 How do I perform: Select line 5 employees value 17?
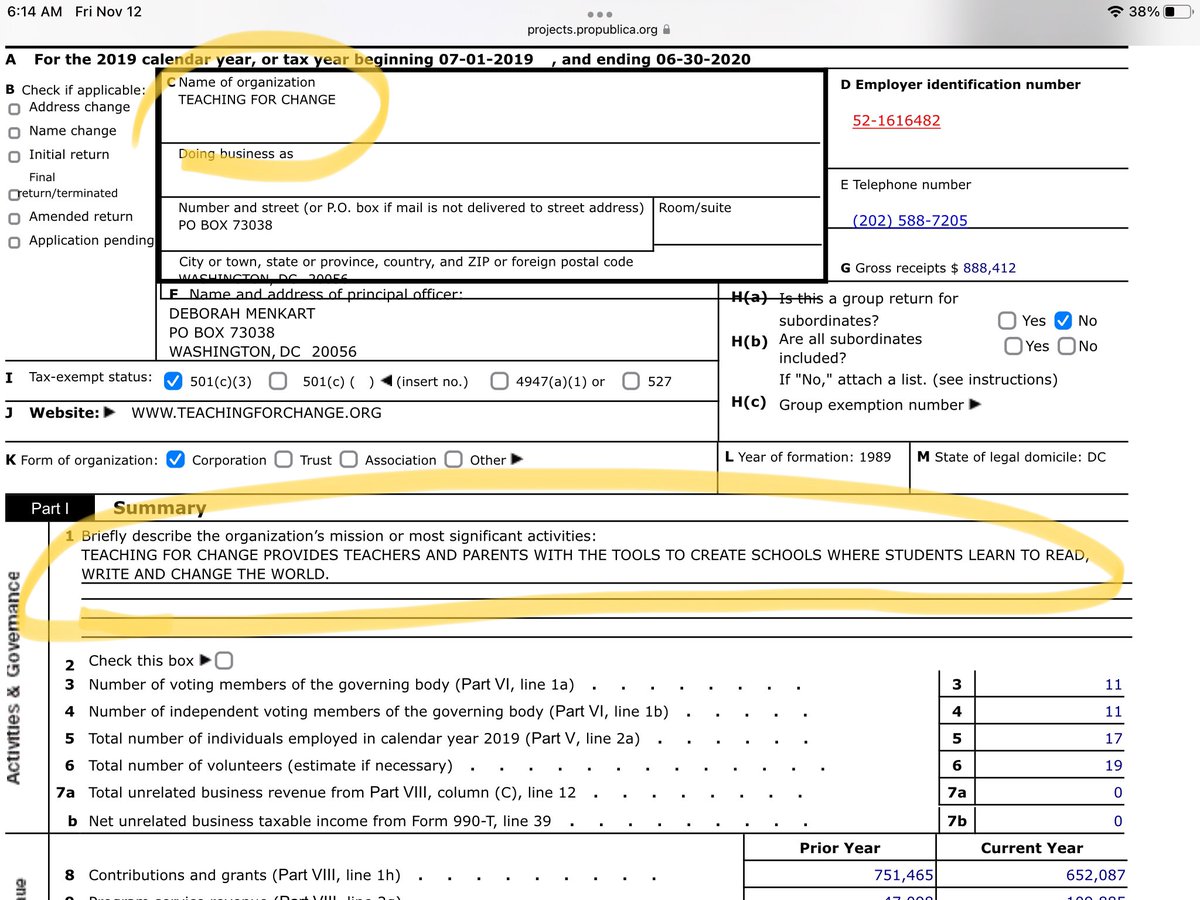pos(1113,739)
